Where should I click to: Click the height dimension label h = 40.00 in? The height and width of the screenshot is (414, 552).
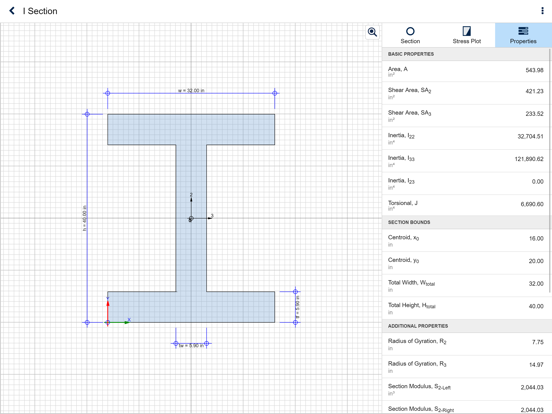coord(84,218)
